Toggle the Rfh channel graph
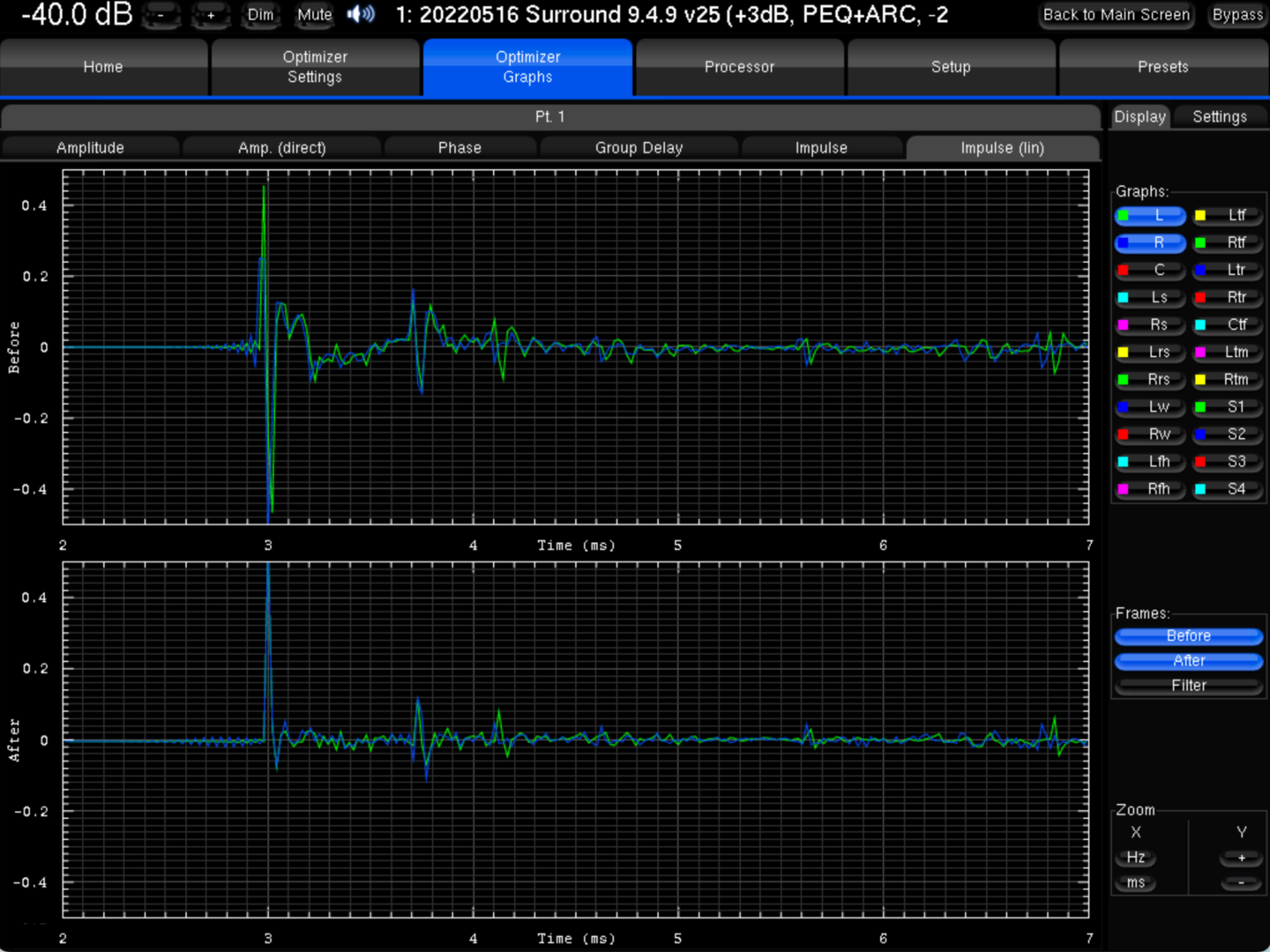The image size is (1270, 952). tap(1150, 489)
